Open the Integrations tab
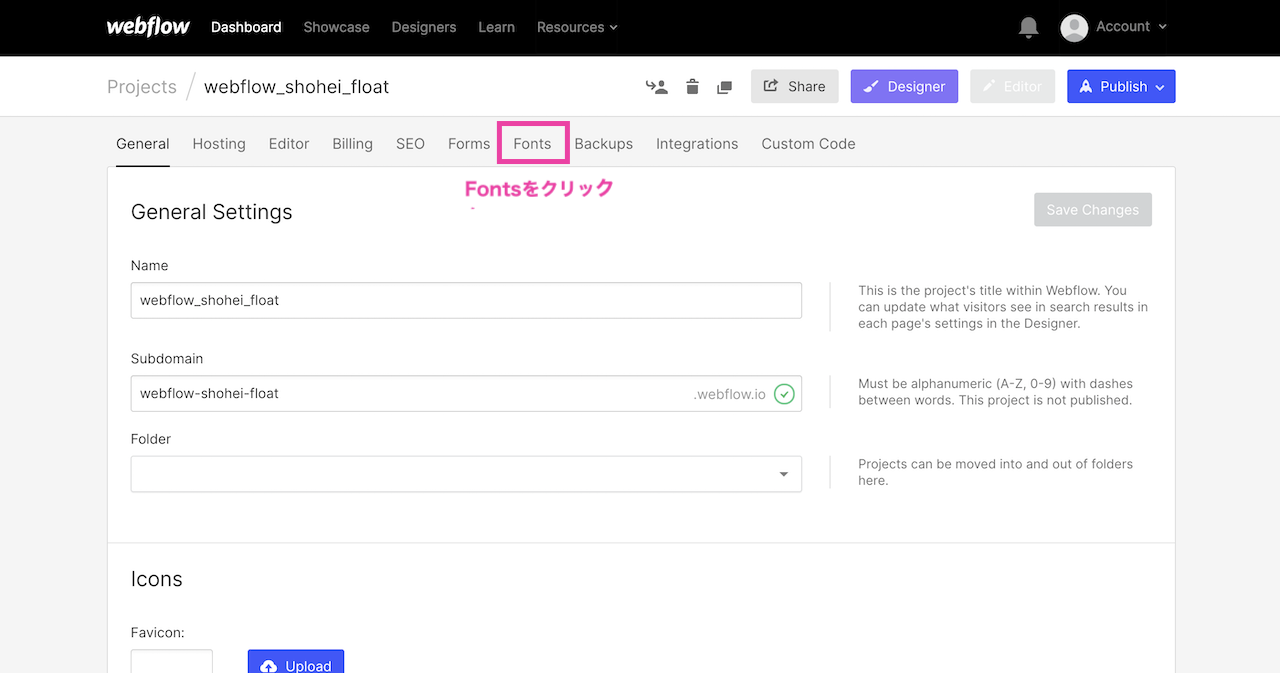The width and height of the screenshot is (1280, 673). (x=697, y=144)
